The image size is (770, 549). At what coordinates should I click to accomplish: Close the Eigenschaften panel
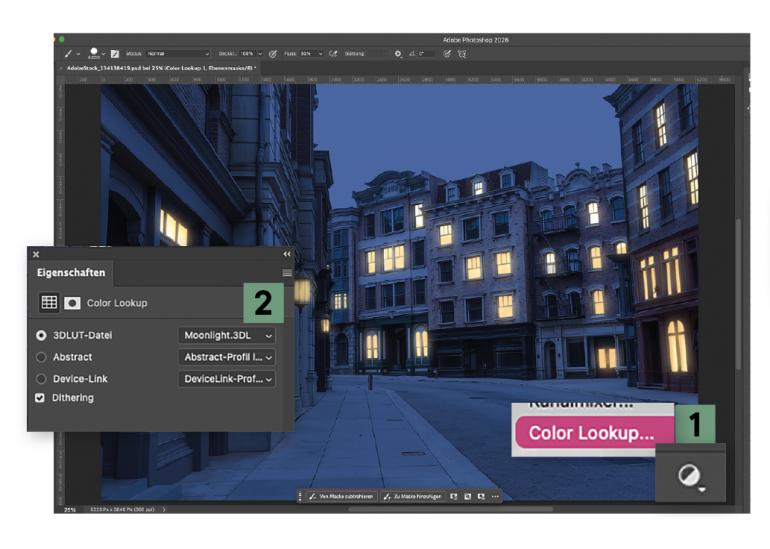click(x=36, y=254)
